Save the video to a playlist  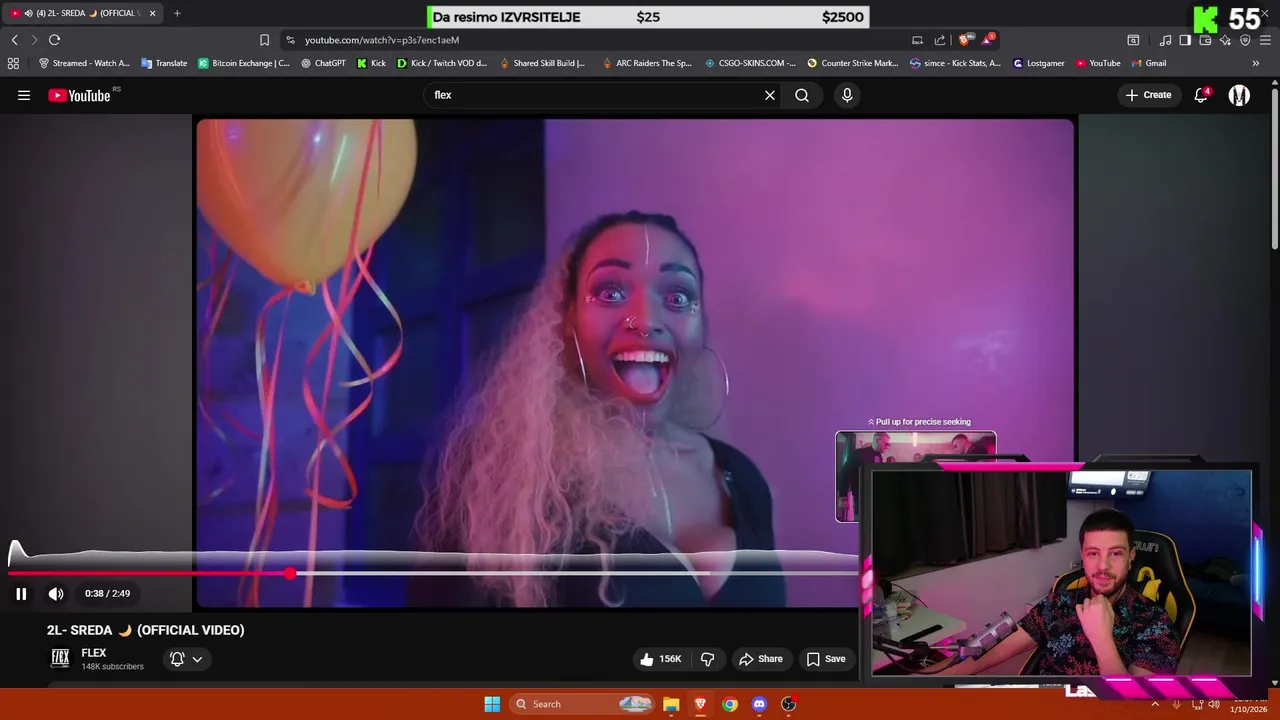pos(826,659)
